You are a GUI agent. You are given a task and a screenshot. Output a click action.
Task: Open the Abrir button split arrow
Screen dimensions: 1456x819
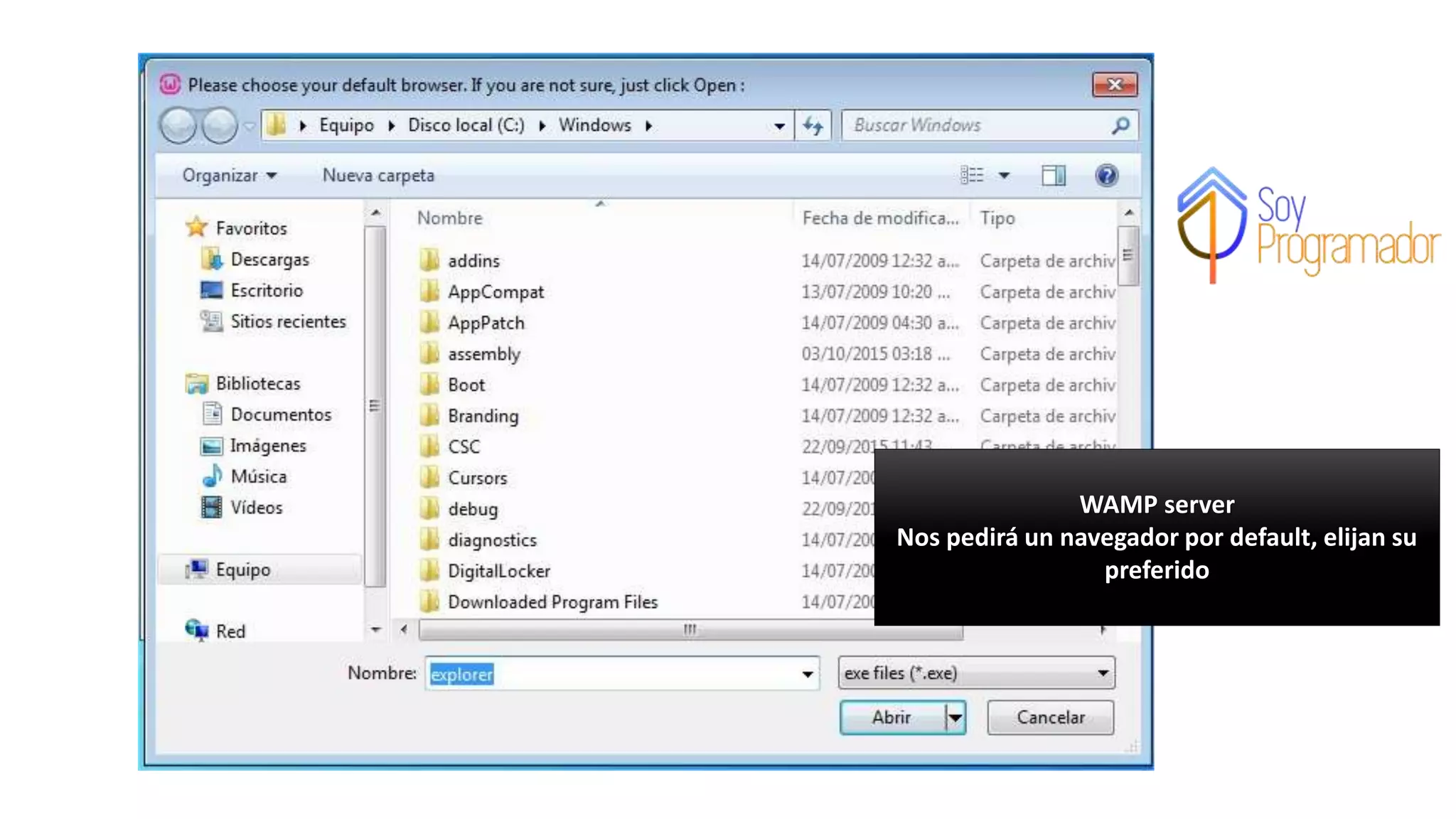[x=955, y=717]
